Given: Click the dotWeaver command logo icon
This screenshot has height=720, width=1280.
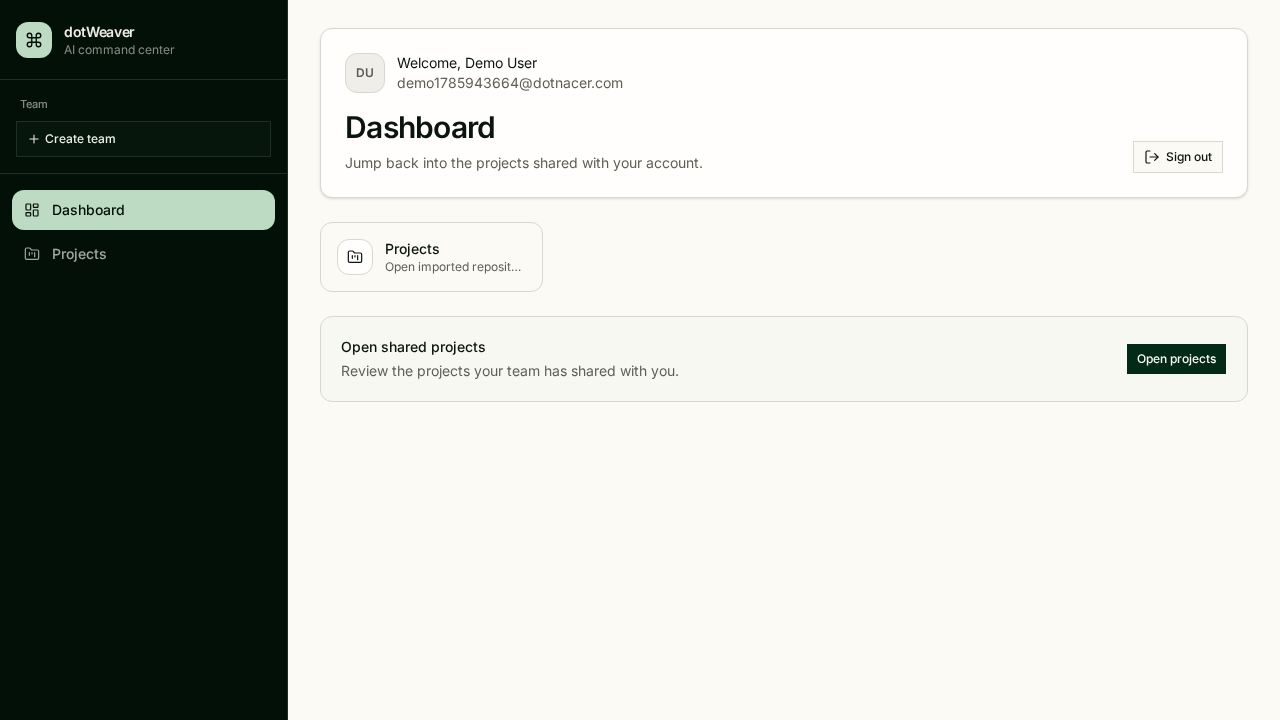Looking at the screenshot, I should pyautogui.click(x=34, y=40).
